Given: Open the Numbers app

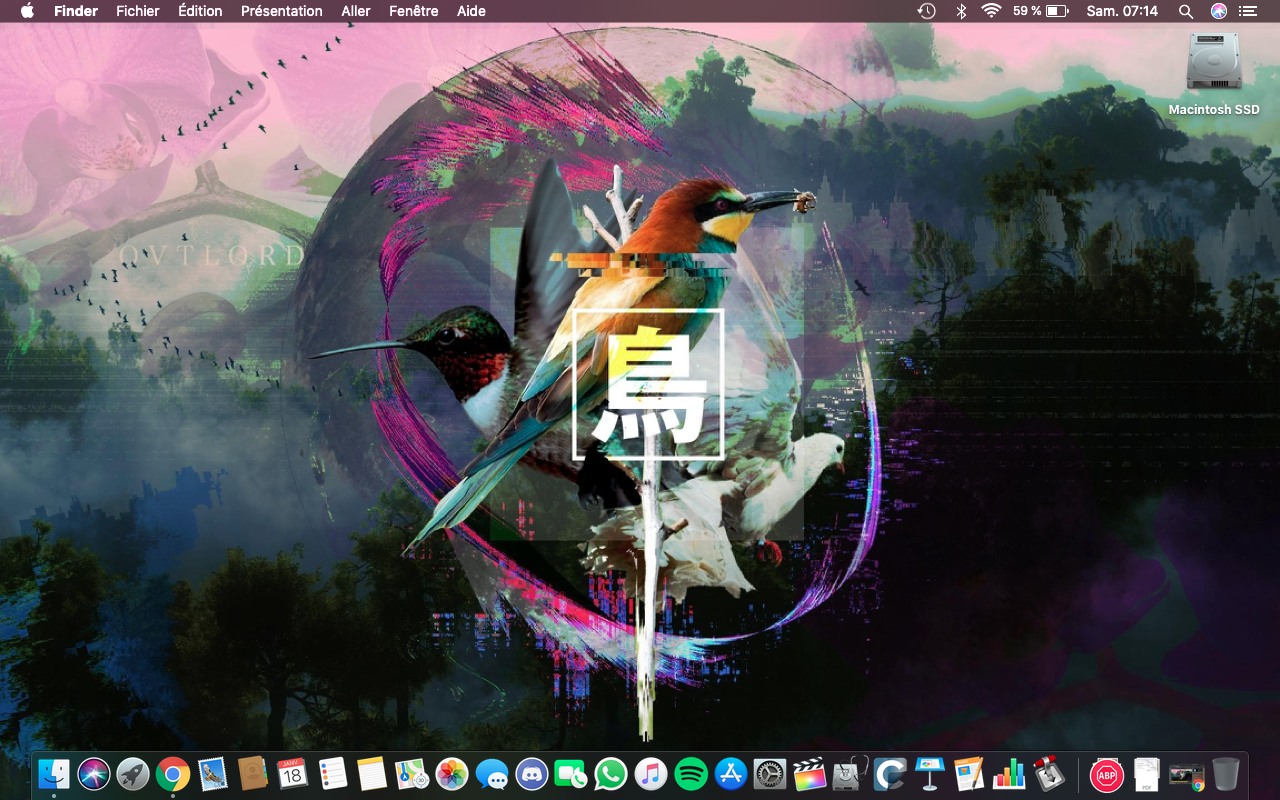Looking at the screenshot, I should 1010,773.
